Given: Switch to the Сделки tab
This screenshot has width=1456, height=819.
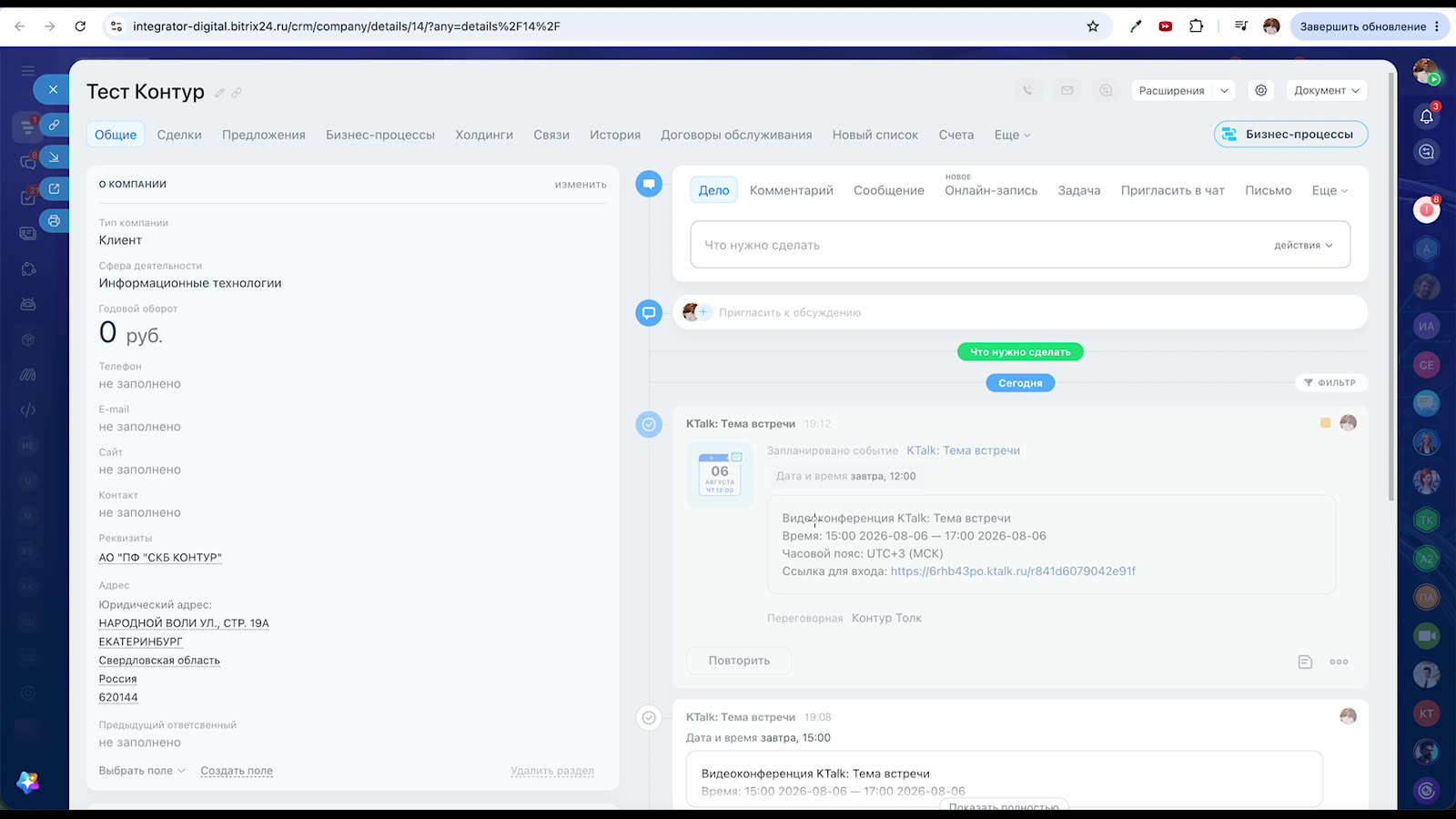Looking at the screenshot, I should click(x=179, y=135).
